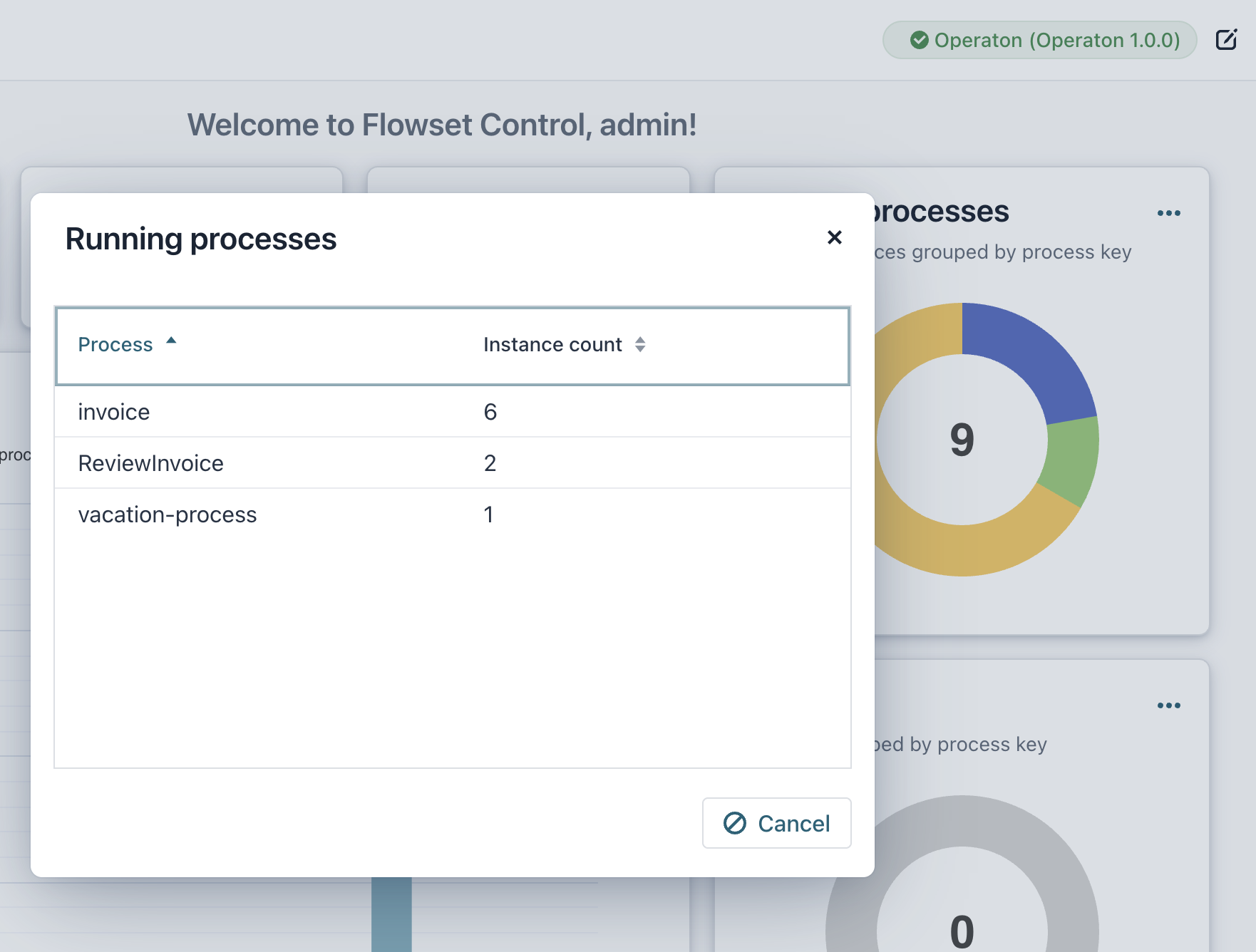Open the top processes card three-dot menu
Screen dimensions: 1256x952
[1168, 213]
